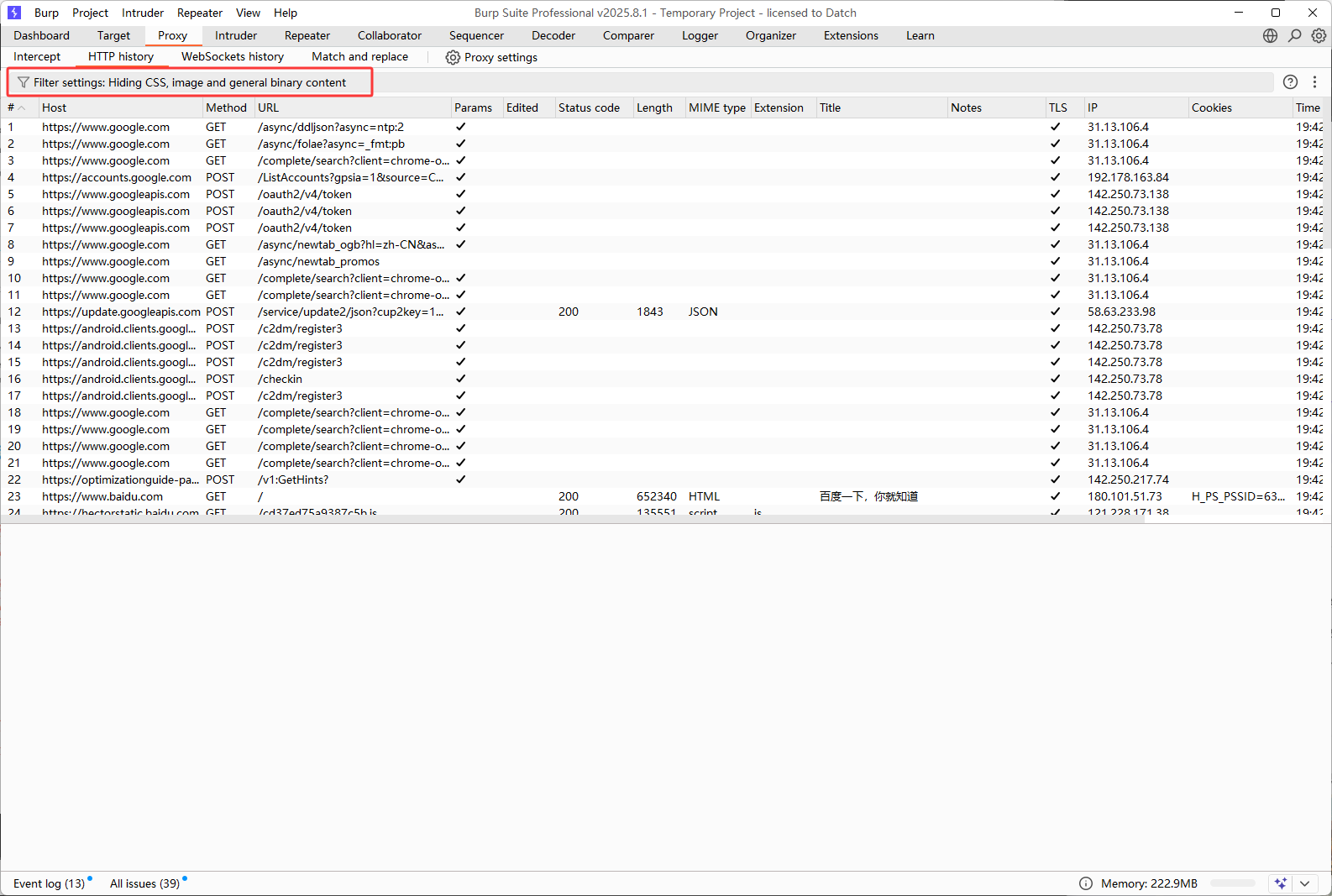Open the Help menu
This screenshot has width=1332, height=896.
pos(286,13)
